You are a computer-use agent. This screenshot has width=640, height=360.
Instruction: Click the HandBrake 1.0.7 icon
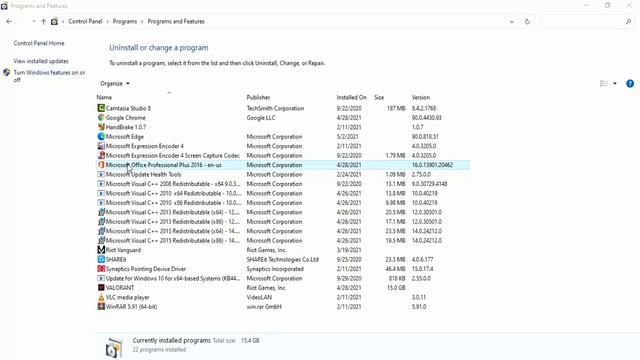click(101, 127)
